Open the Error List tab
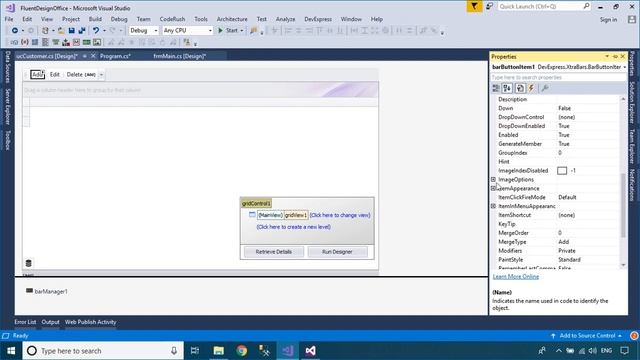The width and height of the screenshot is (640, 360). tap(25, 322)
